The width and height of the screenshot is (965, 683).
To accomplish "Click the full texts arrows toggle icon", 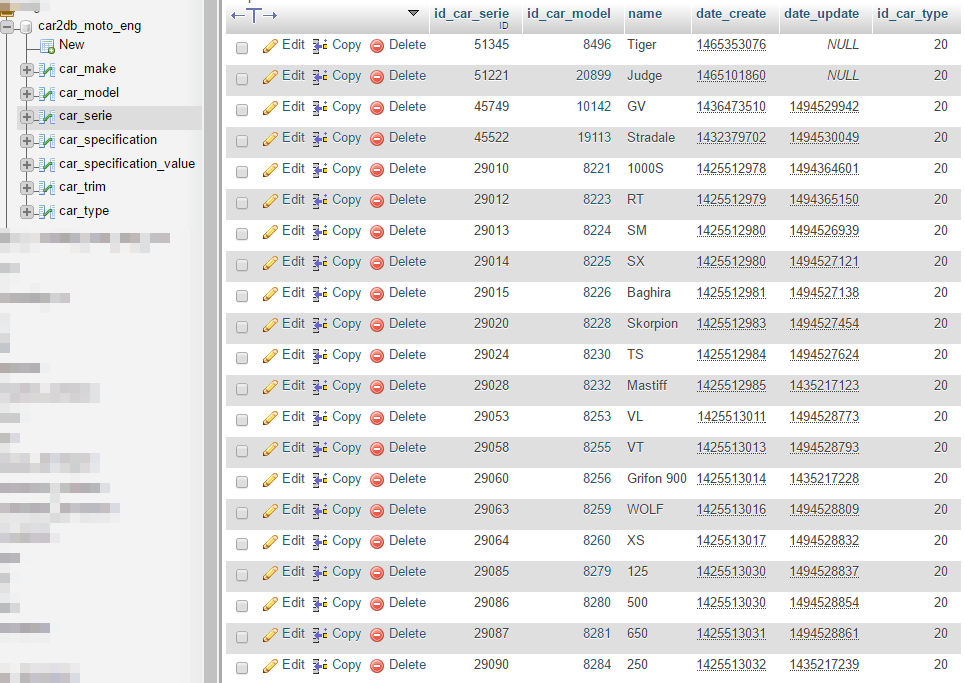I will point(254,15).
